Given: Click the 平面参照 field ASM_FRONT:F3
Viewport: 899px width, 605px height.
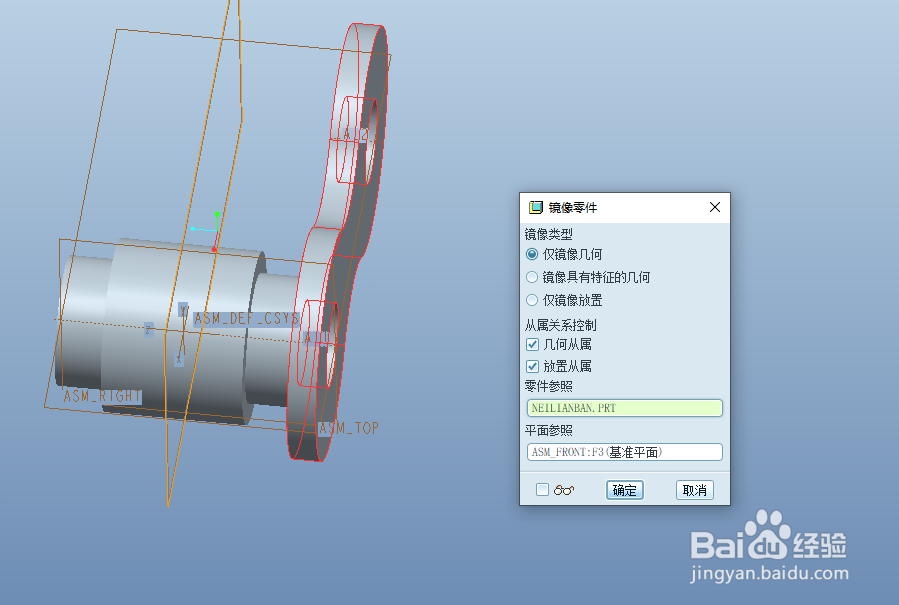Looking at the screenshot, I should pyautogui.click(x=624, y=452).
